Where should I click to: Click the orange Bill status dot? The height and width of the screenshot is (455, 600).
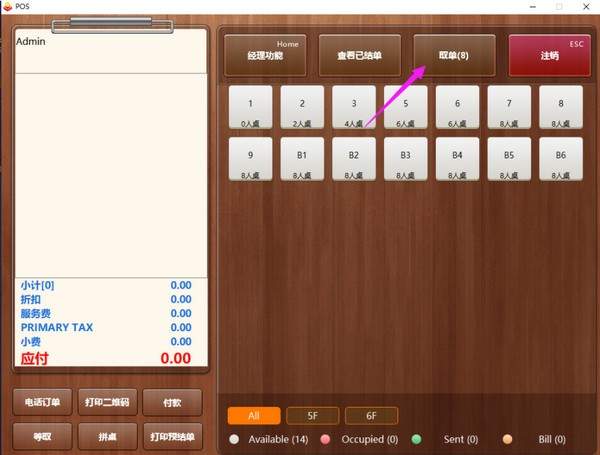pos(507,439)
